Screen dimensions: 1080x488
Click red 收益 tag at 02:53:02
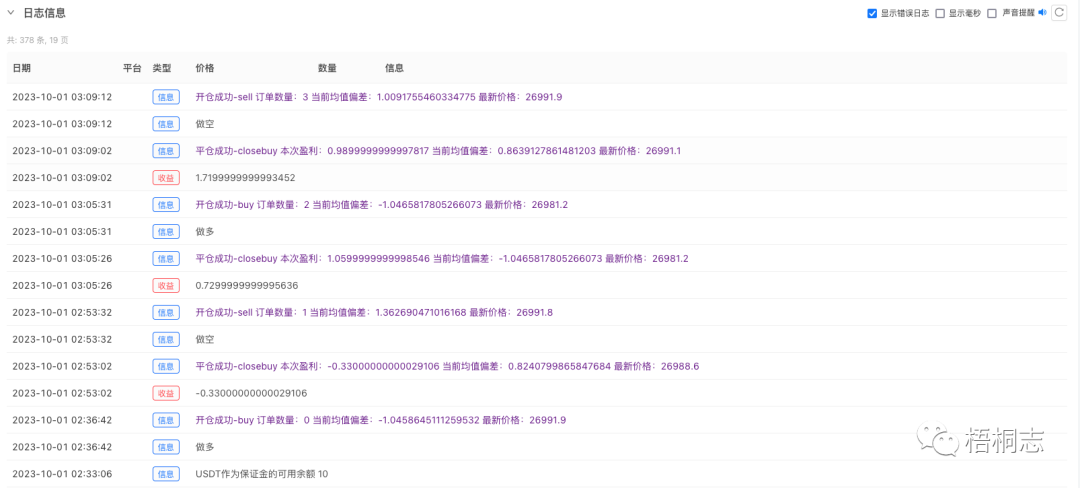166,393
